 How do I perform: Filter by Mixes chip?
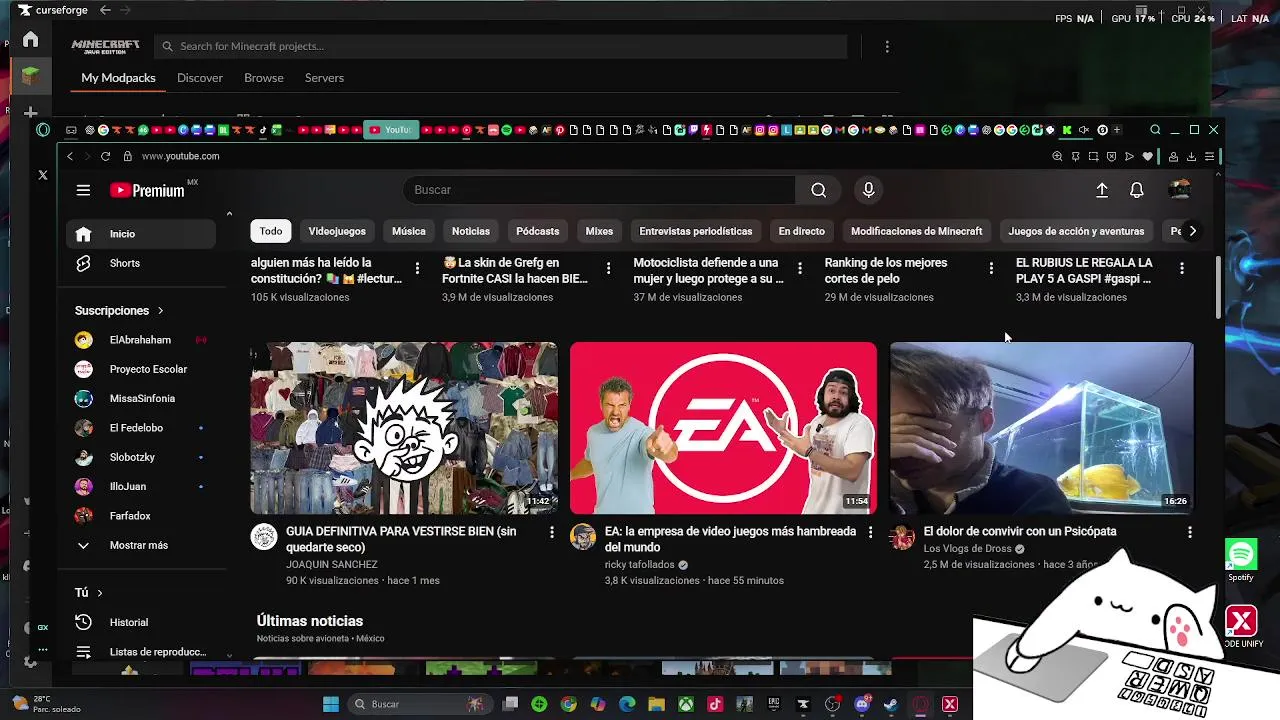[x=599, y=231]
